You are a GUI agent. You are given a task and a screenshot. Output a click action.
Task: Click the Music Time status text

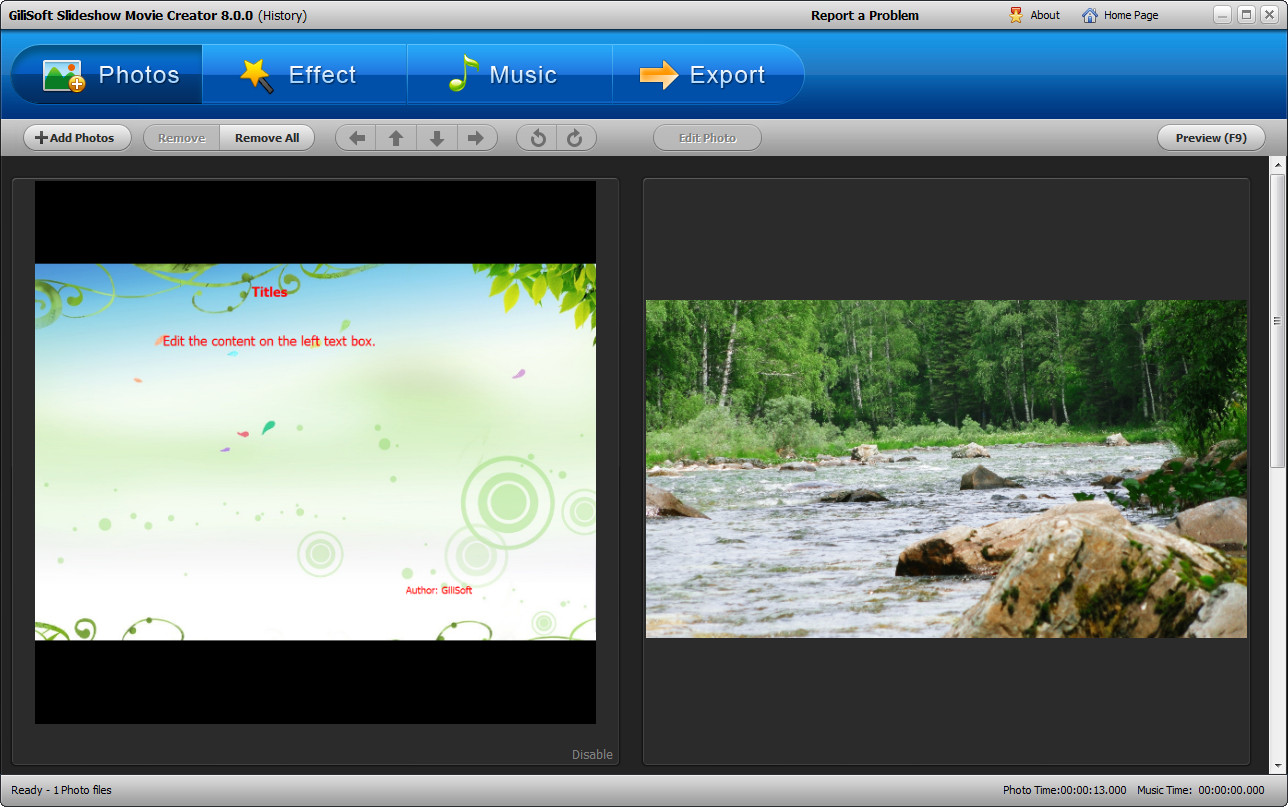[1201, 790]
